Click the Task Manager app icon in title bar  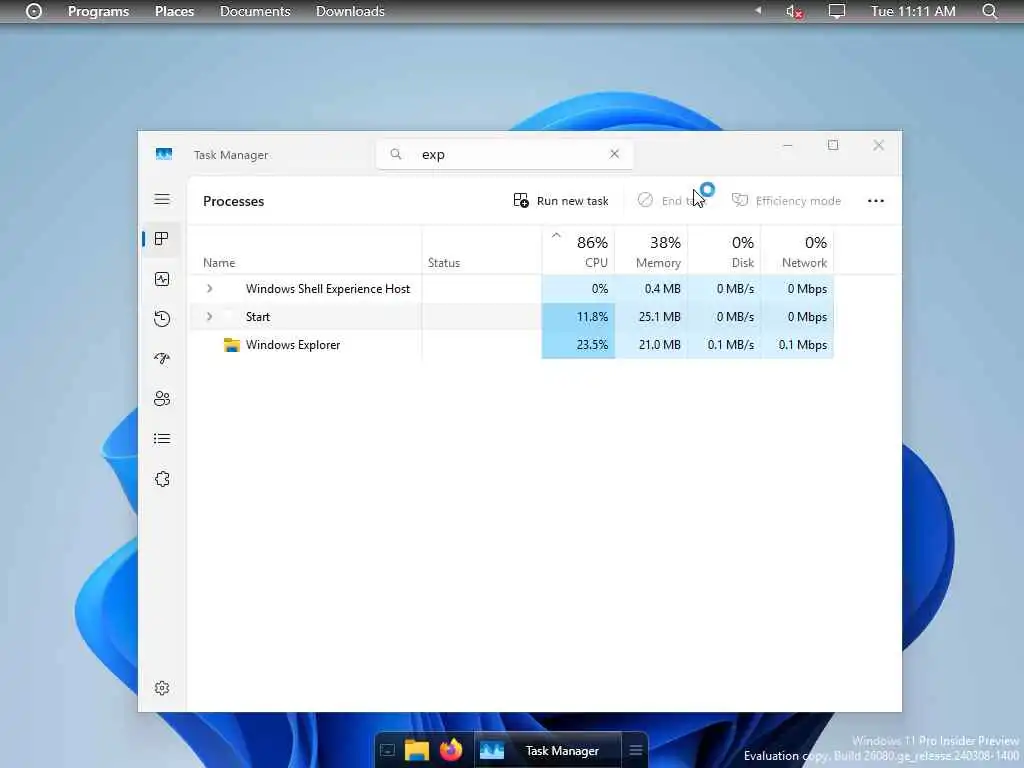tap(164, 154)
